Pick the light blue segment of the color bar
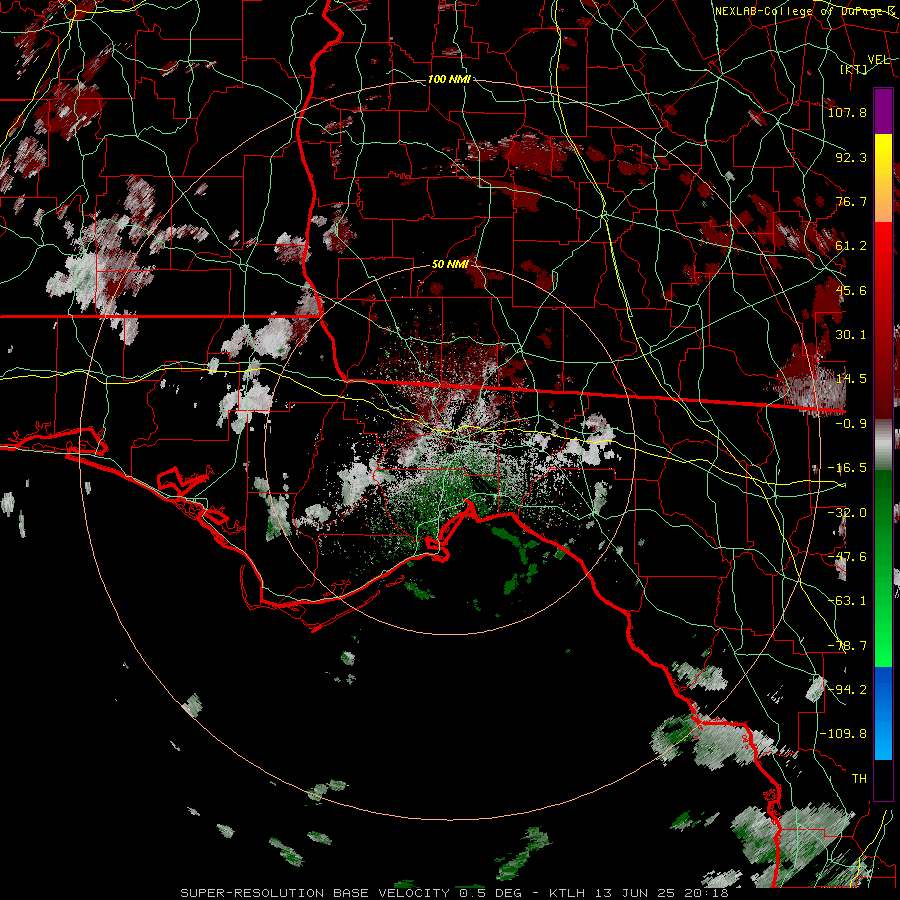The image size is (900, 900). point(883,740)
